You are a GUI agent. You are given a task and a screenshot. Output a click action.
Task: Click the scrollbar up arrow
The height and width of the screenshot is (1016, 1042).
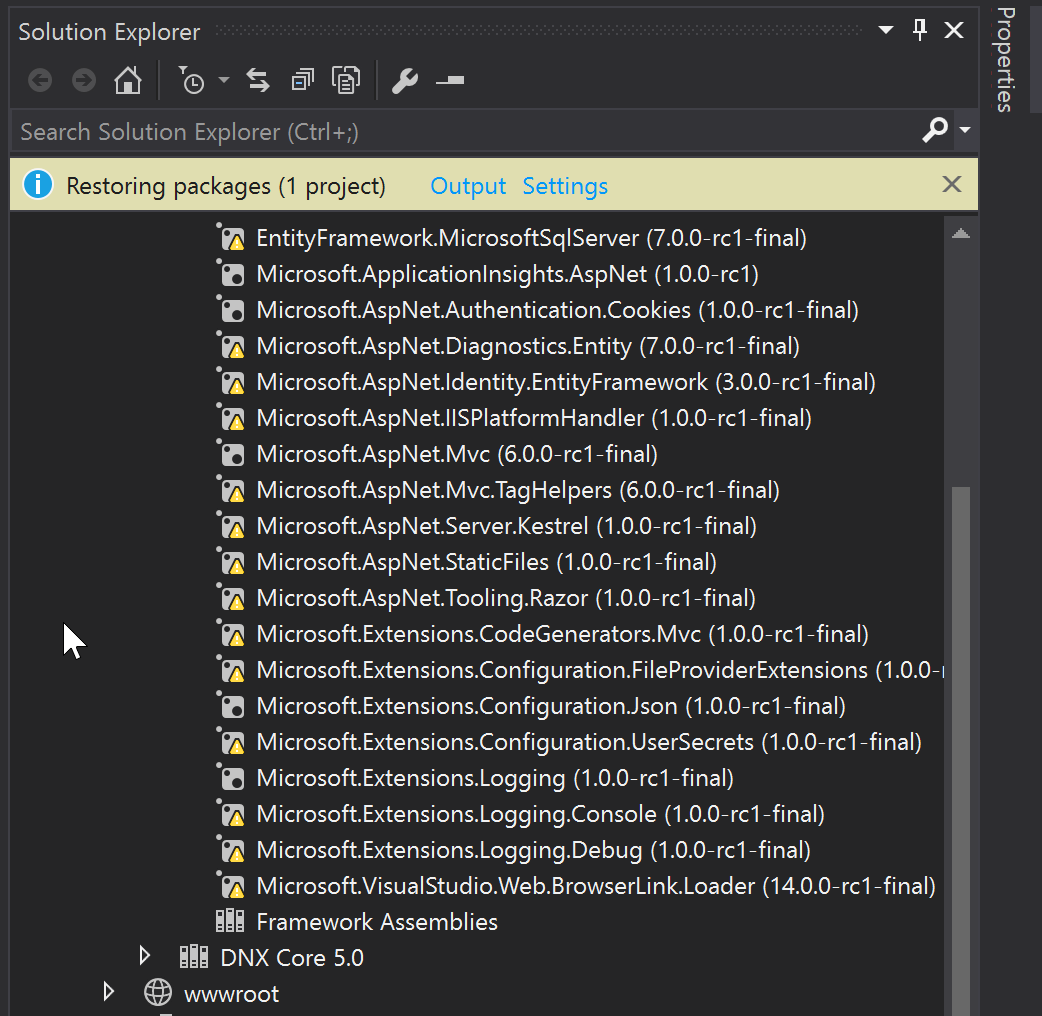click(x=960, y=233)
